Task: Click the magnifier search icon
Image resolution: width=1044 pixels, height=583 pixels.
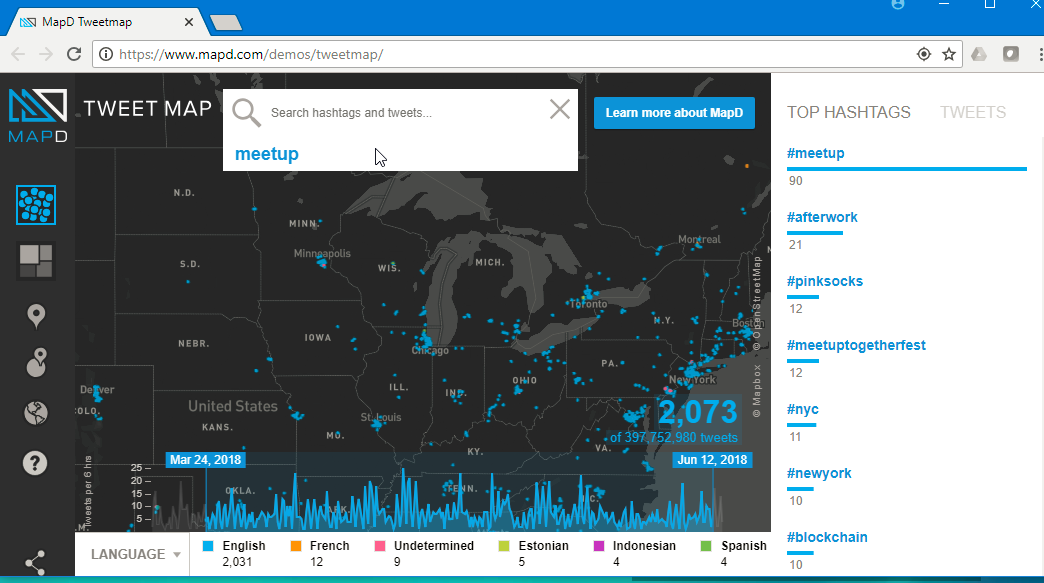Action: pyautogui.click(x=246, y=112)
